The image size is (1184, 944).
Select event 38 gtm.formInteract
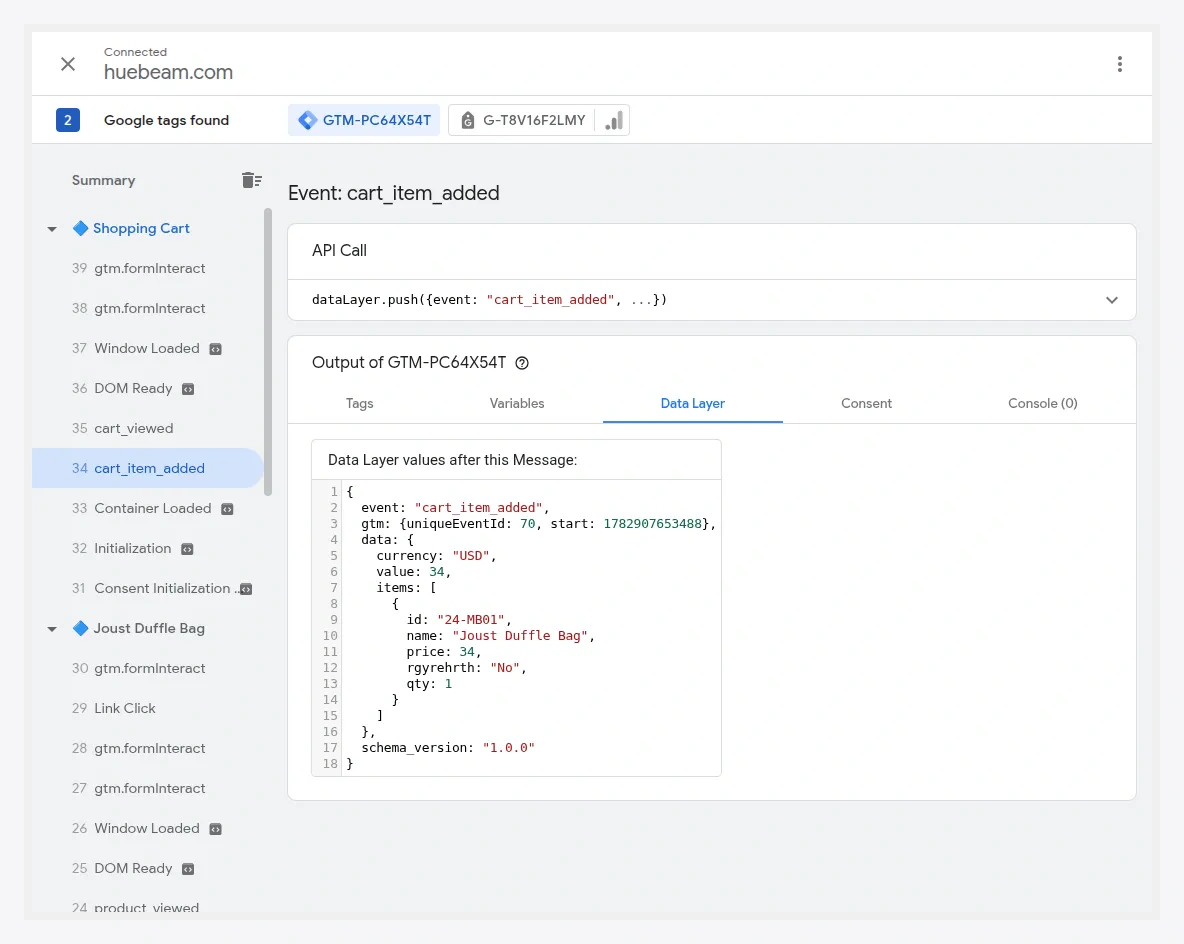pyautogui.click(x=148, y=308)
